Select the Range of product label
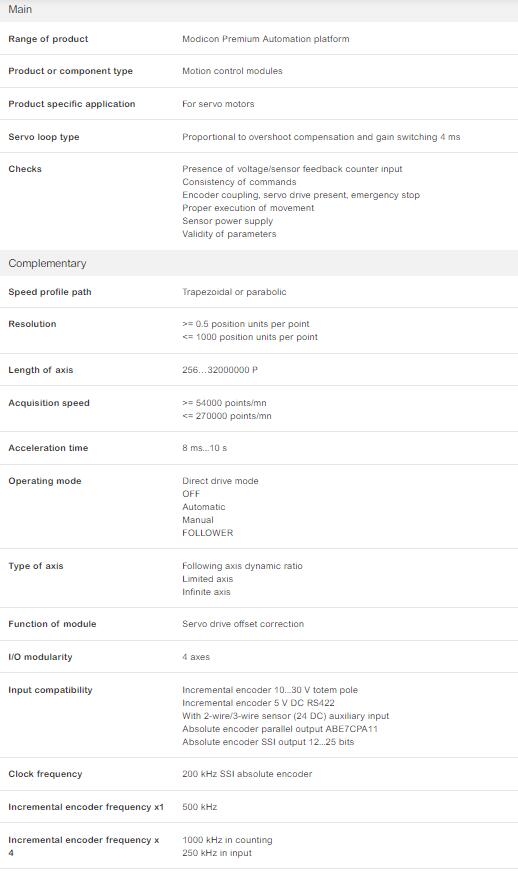 point(48,39)
